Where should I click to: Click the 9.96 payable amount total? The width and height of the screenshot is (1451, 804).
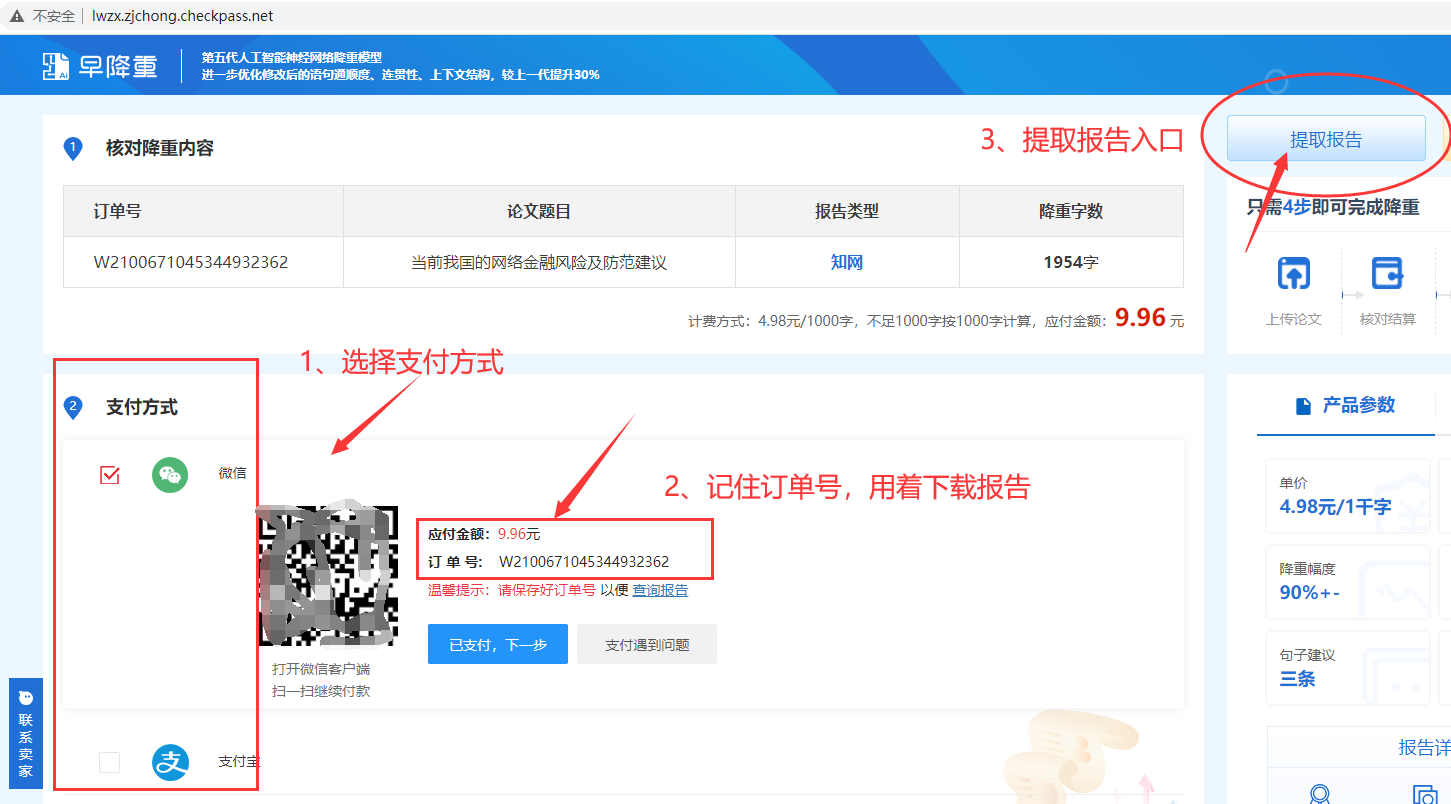coord(1141,317)
